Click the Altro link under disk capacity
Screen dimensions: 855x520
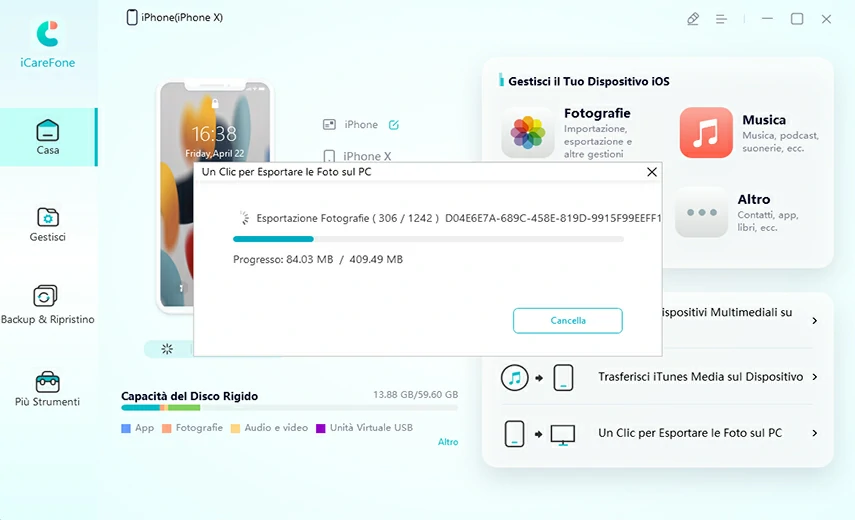447,442
